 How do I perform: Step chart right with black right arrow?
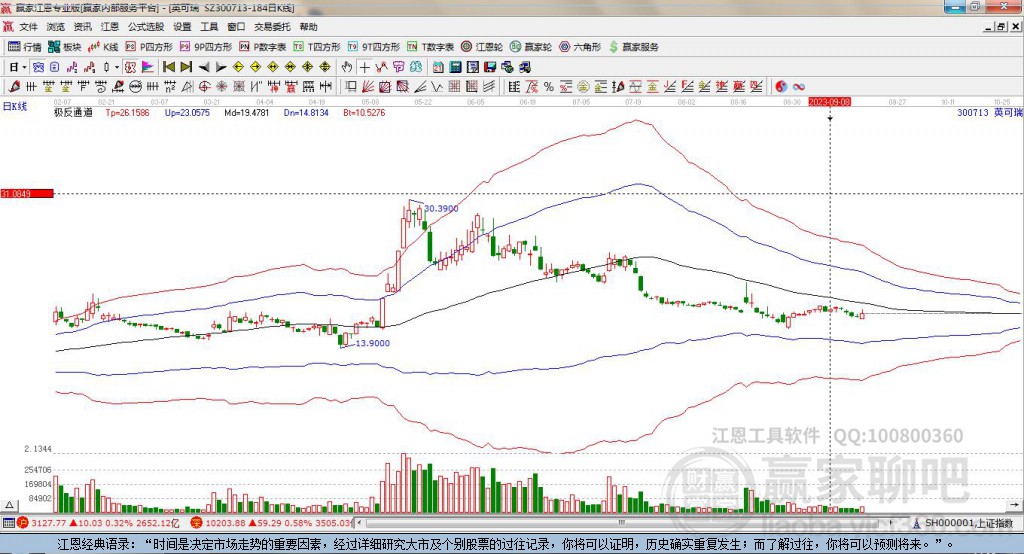click(x=221, y=67)
